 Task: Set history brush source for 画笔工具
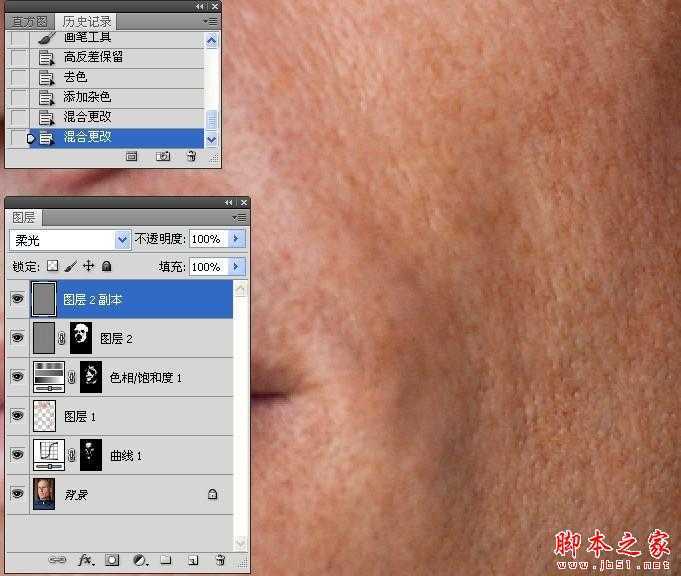point(19,38)
